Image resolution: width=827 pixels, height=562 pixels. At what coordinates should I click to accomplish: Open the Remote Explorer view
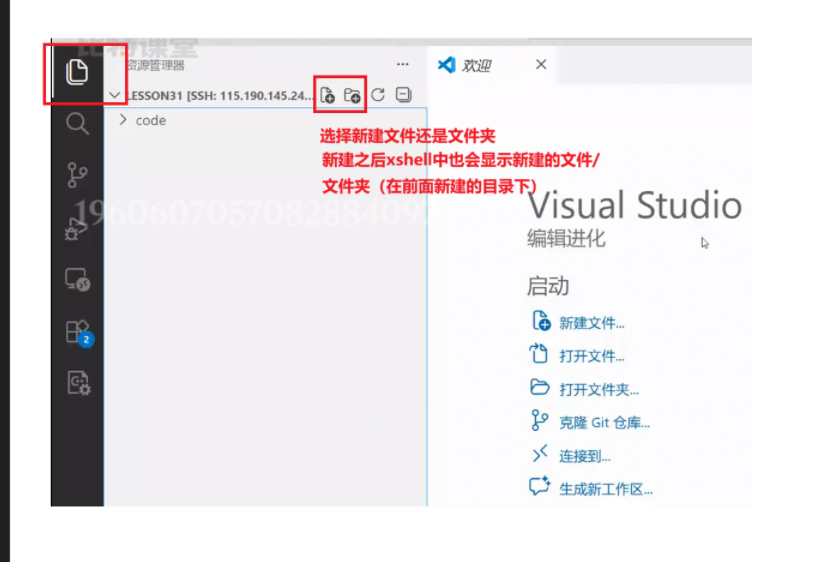point(77,279)
